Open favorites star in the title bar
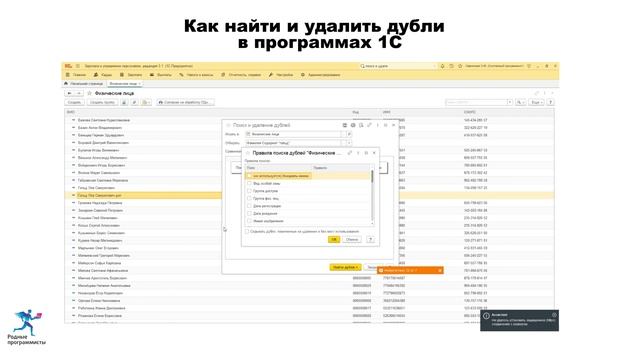640x360 pixels. (x=460, y=66)
